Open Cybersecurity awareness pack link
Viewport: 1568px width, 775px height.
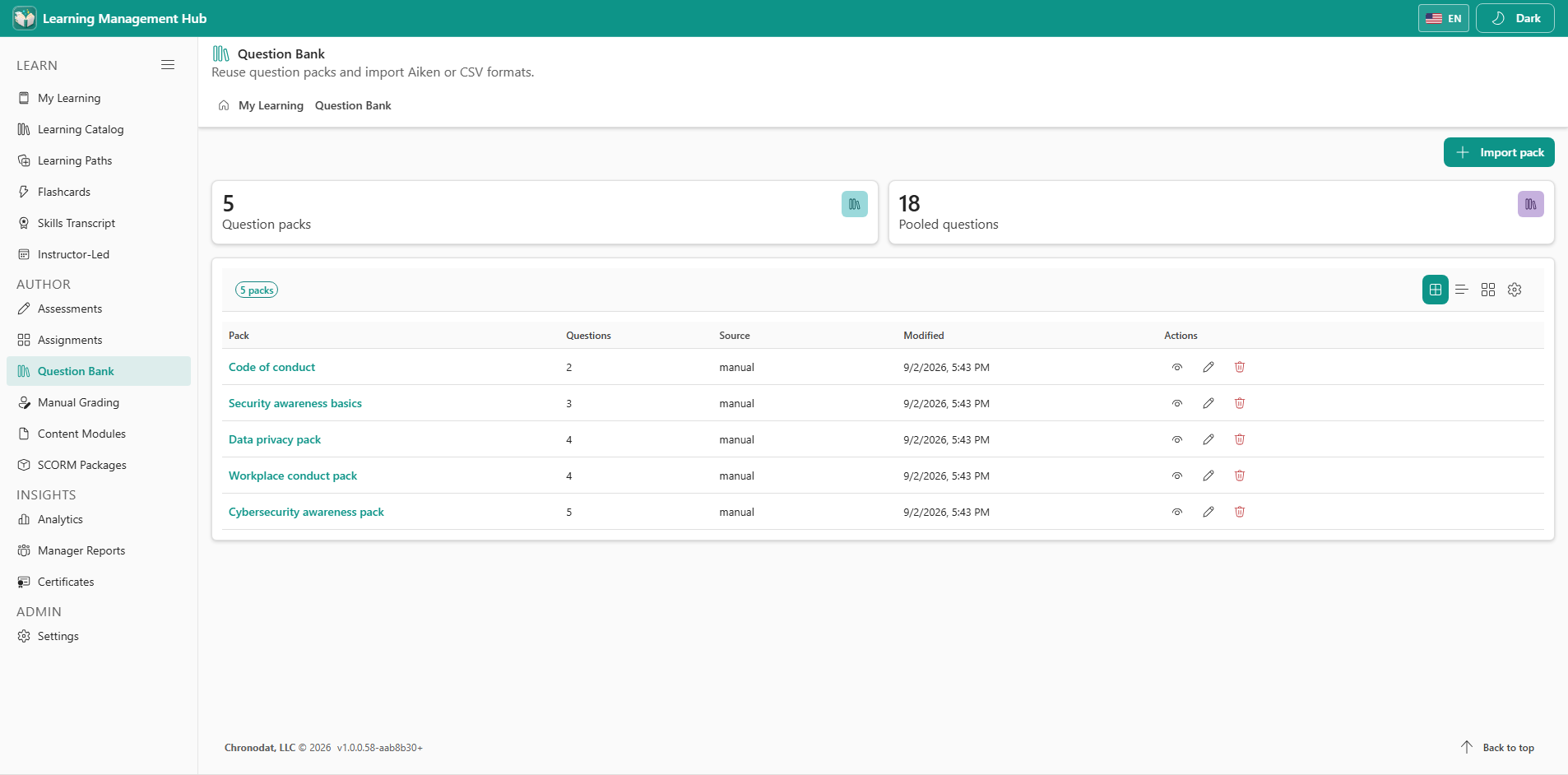pyautogui.click(x=306, y=512)
